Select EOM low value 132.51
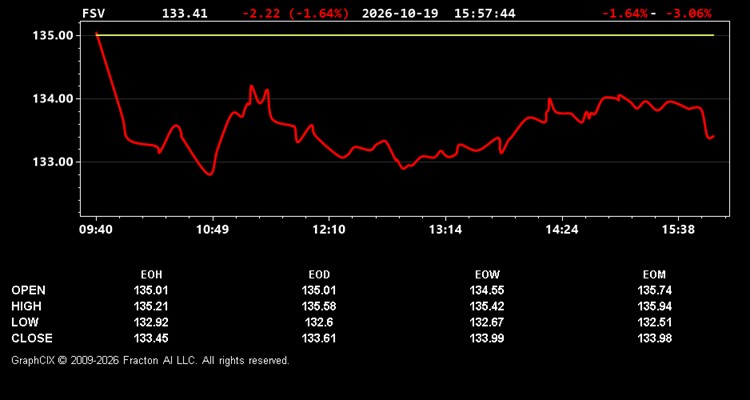 [x=654, y=322]
